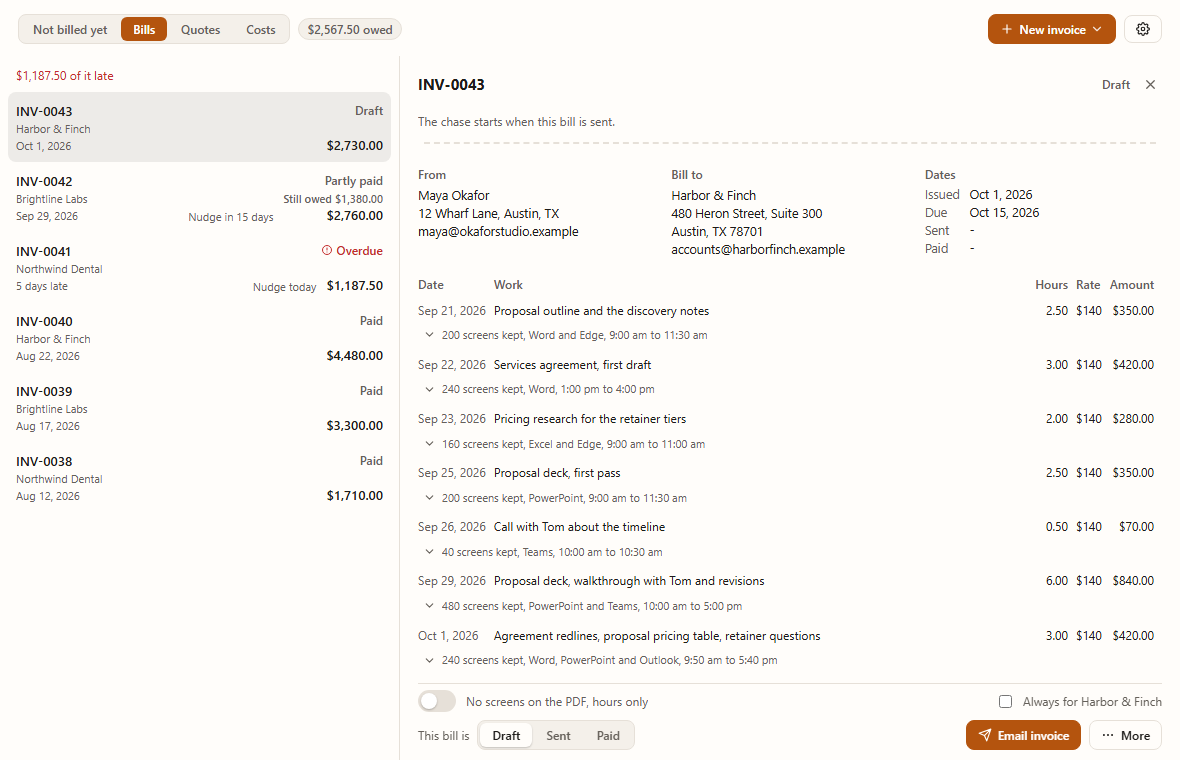The image size is (1180, 760).
Task: Click "Call with Tom about the timeline" line
Action: pos(579,527)
